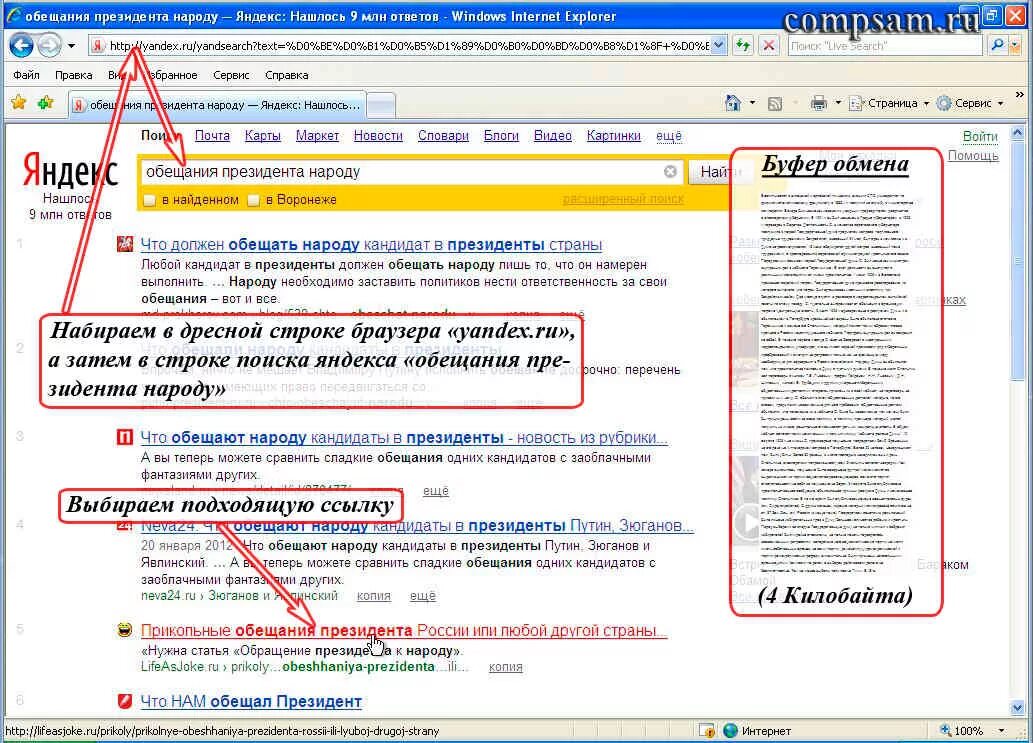This screenshot has height=743, width=1033.
Task: Open the Видео link
Action: 553,136
